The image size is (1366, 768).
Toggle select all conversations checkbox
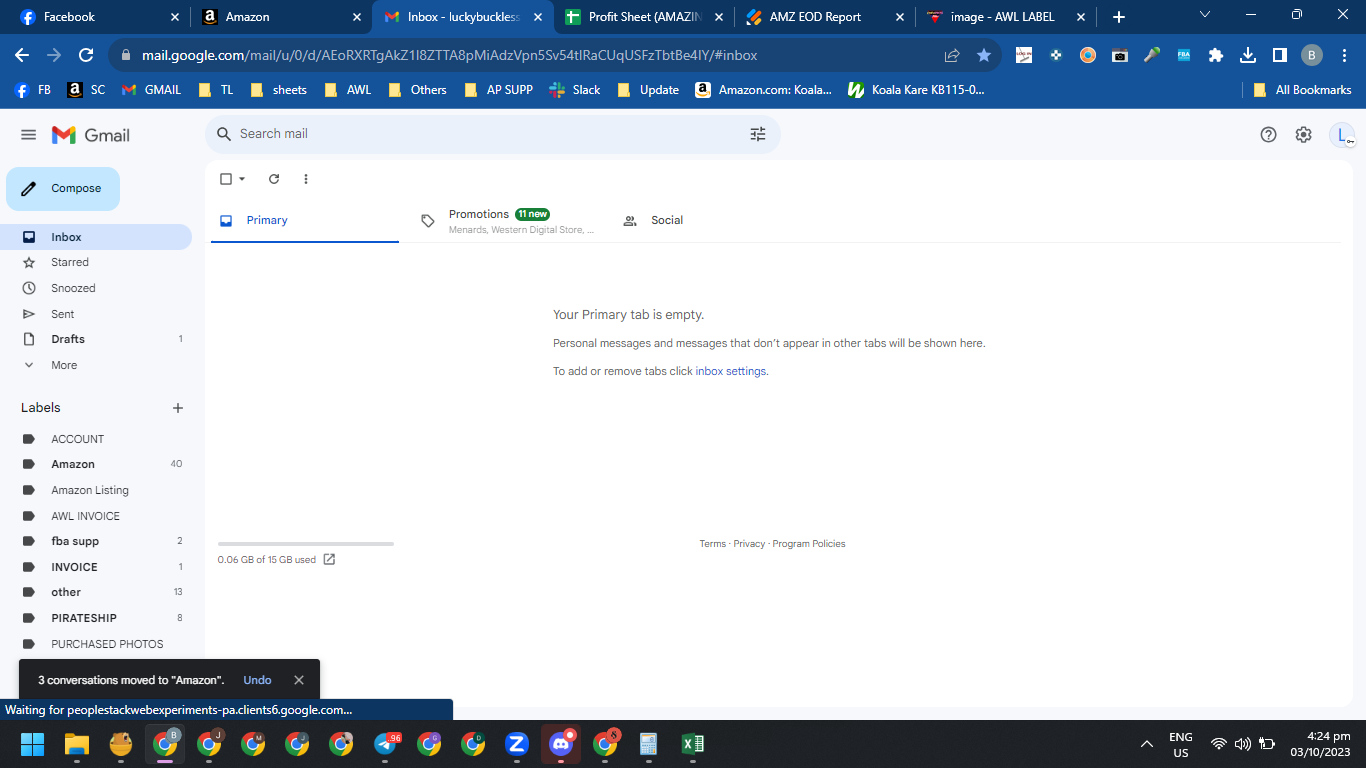tap(226, 179)
